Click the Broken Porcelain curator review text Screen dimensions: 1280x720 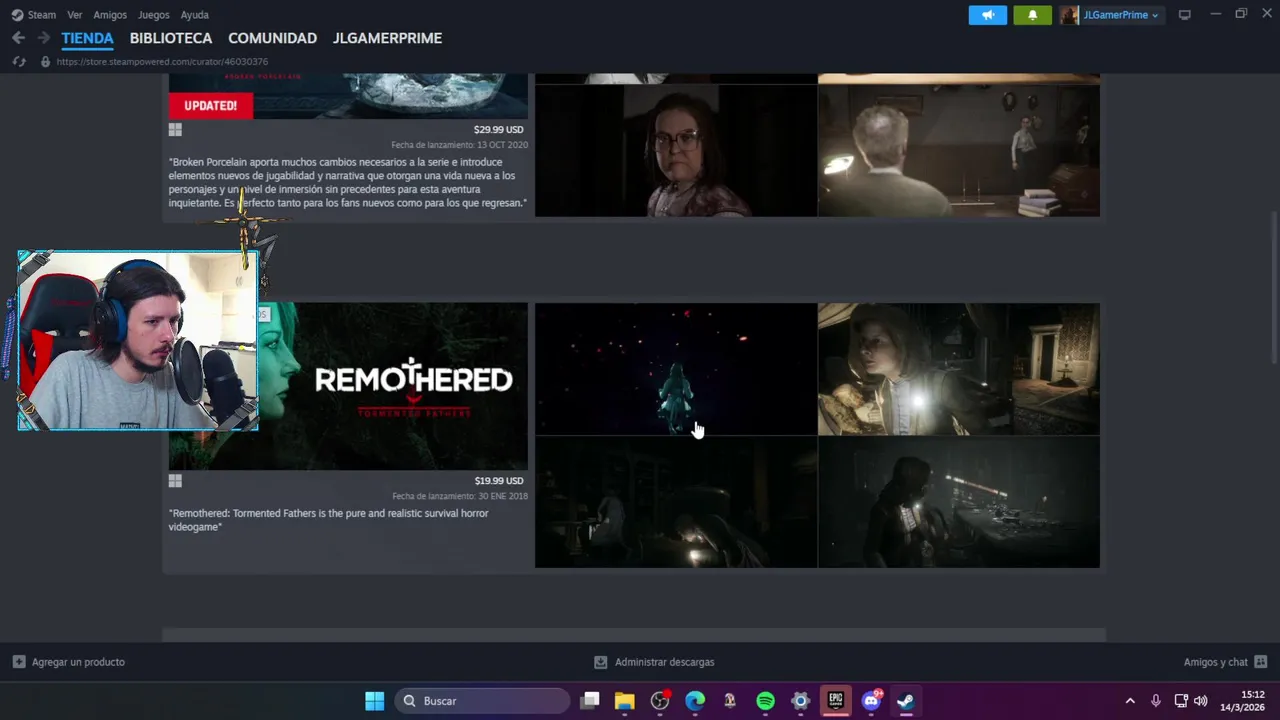tap(348, 182)
